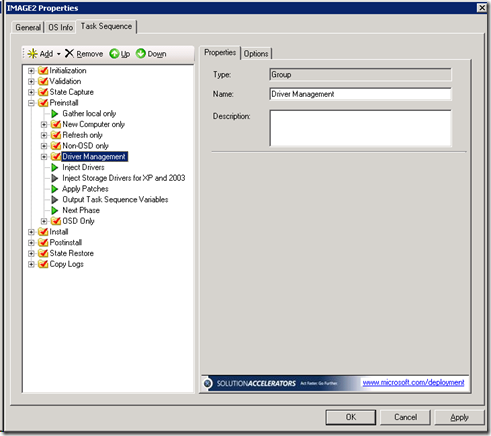Click gray arrow beside Inject Storage Drivers
This screenshot has height=436, width=491.
pos(55,178)
